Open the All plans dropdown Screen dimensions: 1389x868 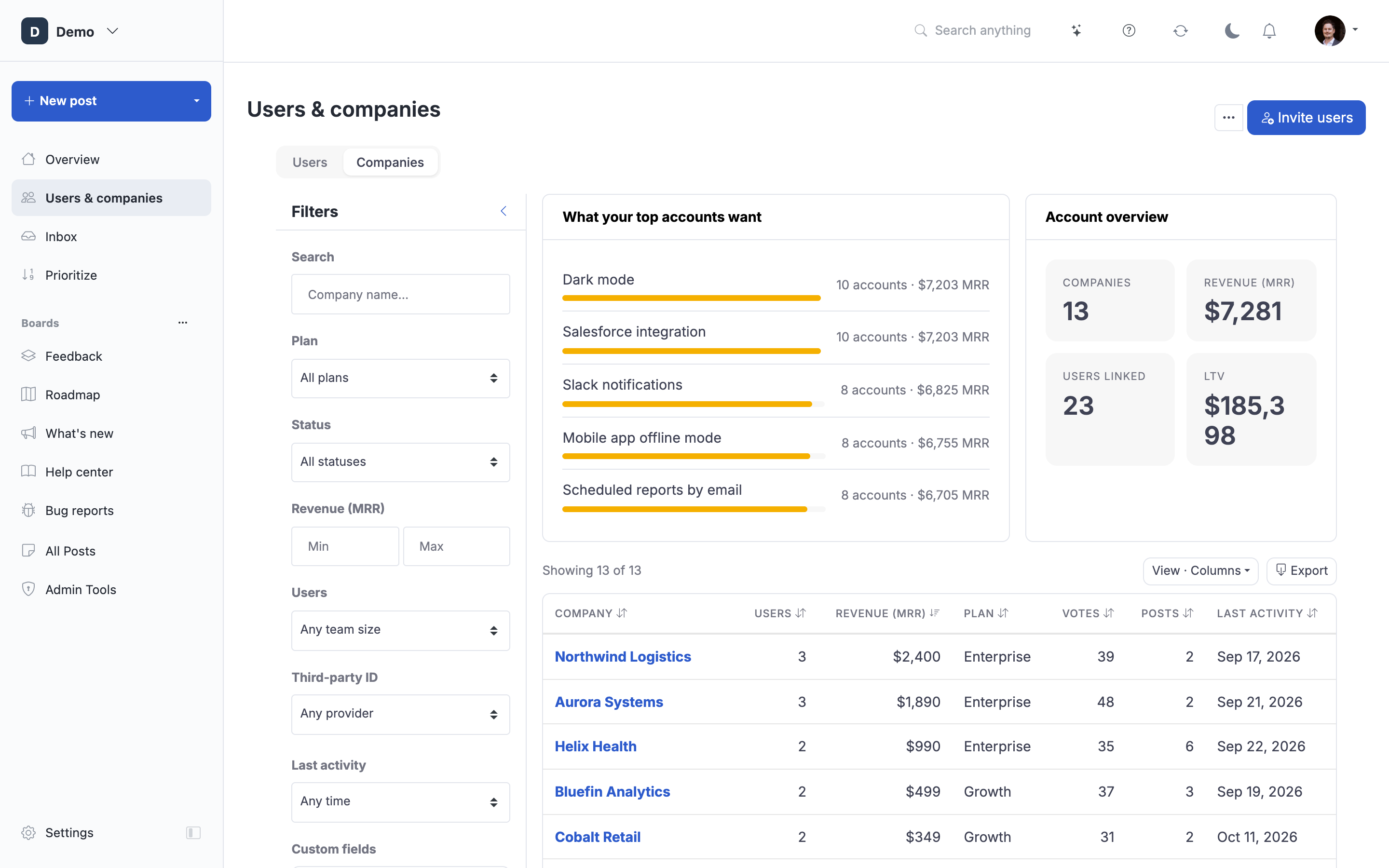click(400, 379)
